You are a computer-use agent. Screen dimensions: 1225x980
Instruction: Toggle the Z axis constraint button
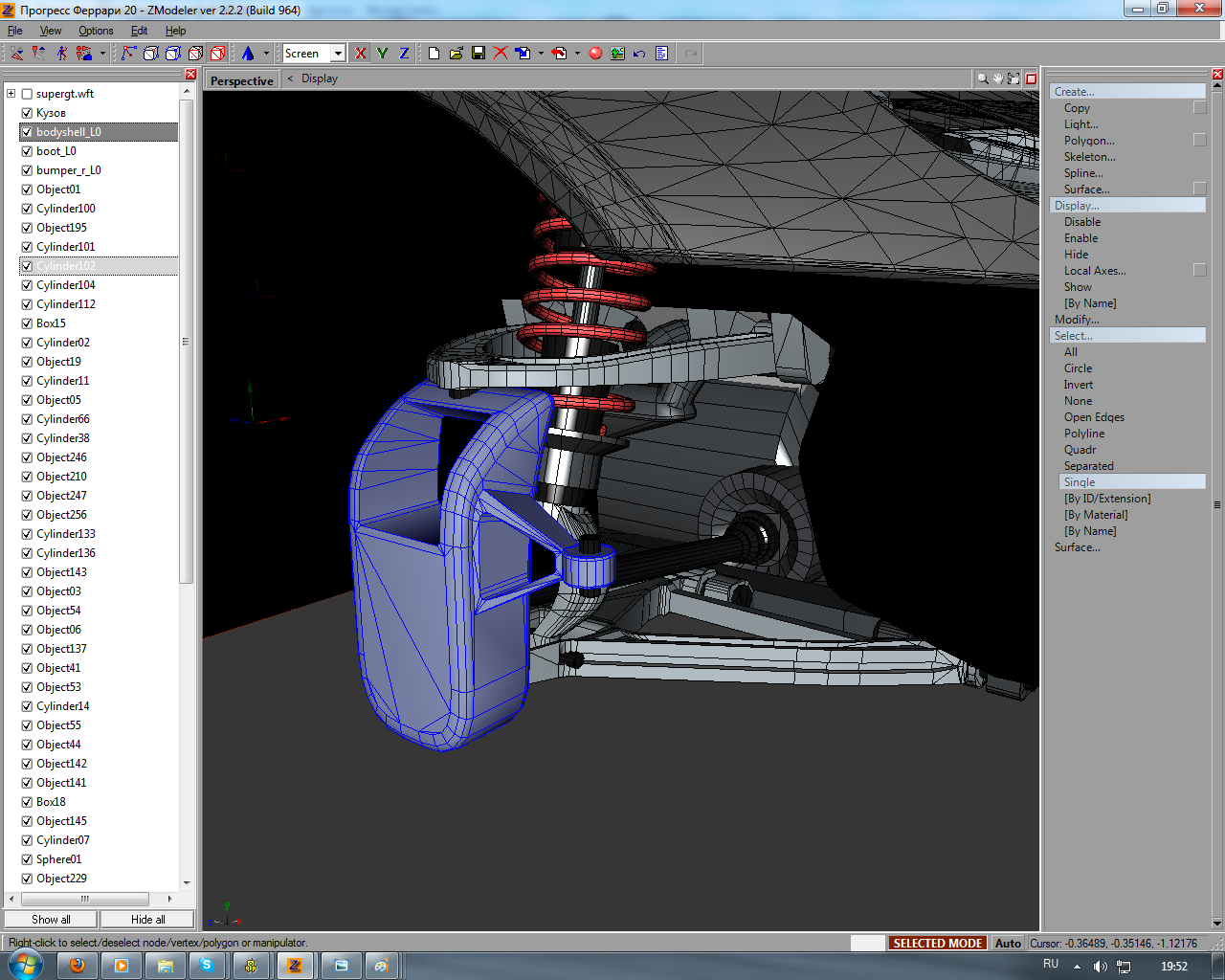tap(404, 54)
